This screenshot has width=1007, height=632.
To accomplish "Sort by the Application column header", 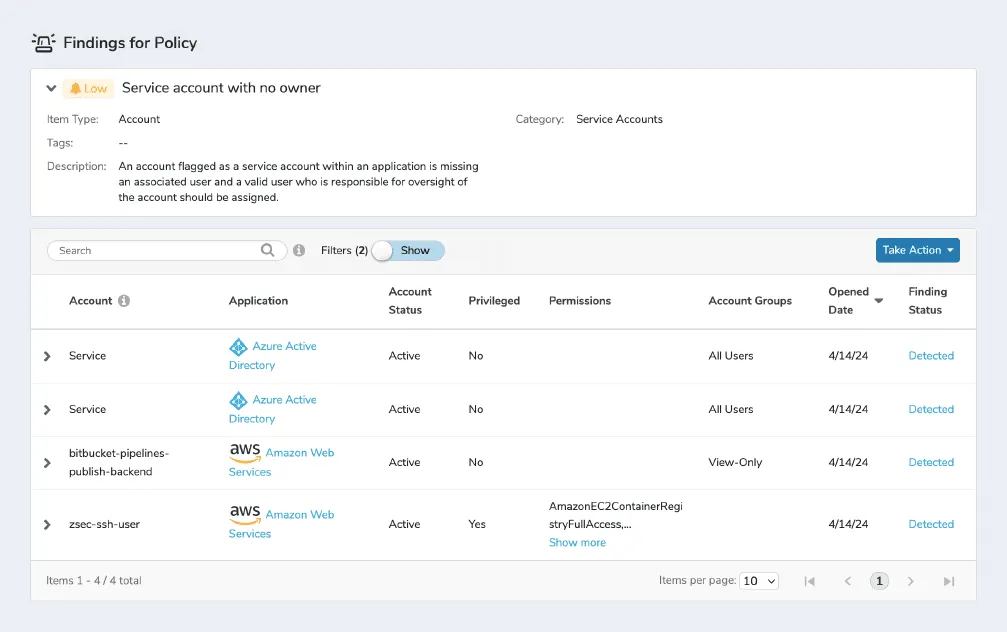I will (x=258, y=301).
